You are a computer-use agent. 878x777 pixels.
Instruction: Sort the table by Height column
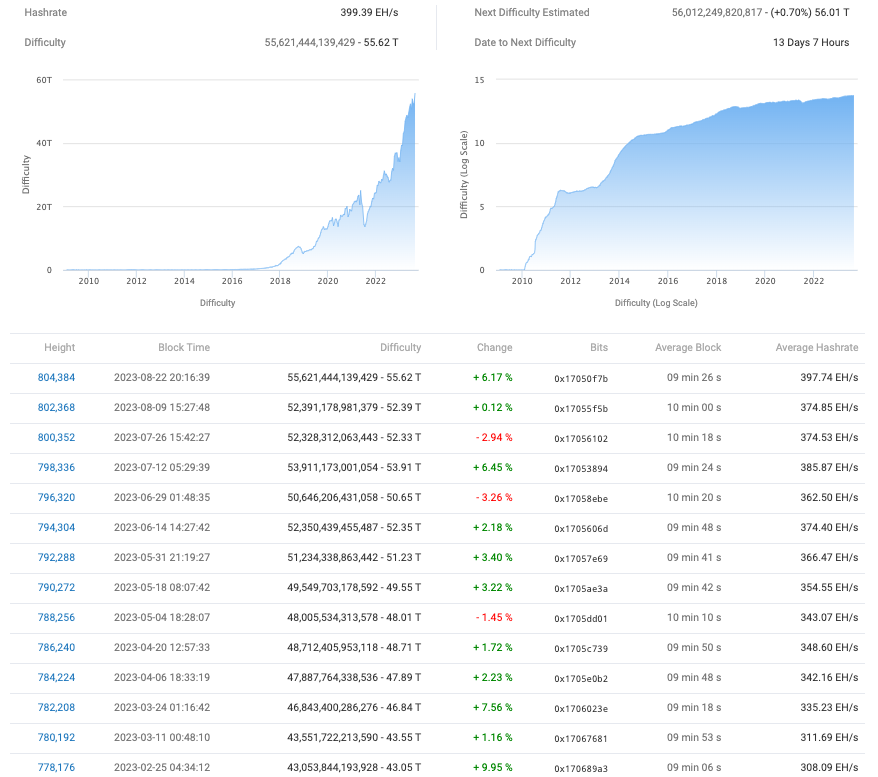click(x=59, y=348)
